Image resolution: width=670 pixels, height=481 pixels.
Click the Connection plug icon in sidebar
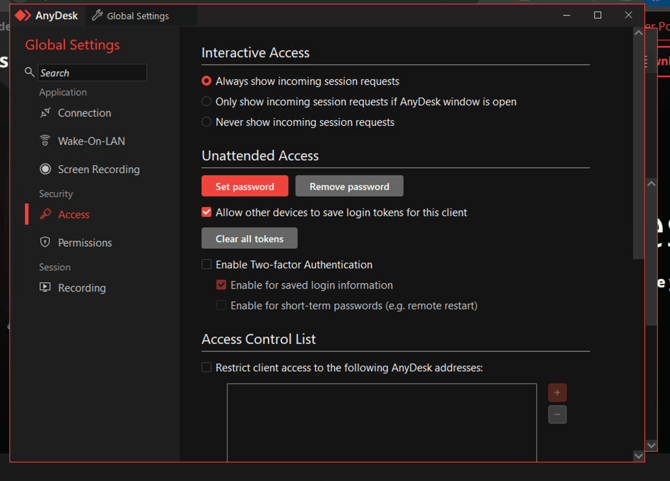tap(45, 113)
